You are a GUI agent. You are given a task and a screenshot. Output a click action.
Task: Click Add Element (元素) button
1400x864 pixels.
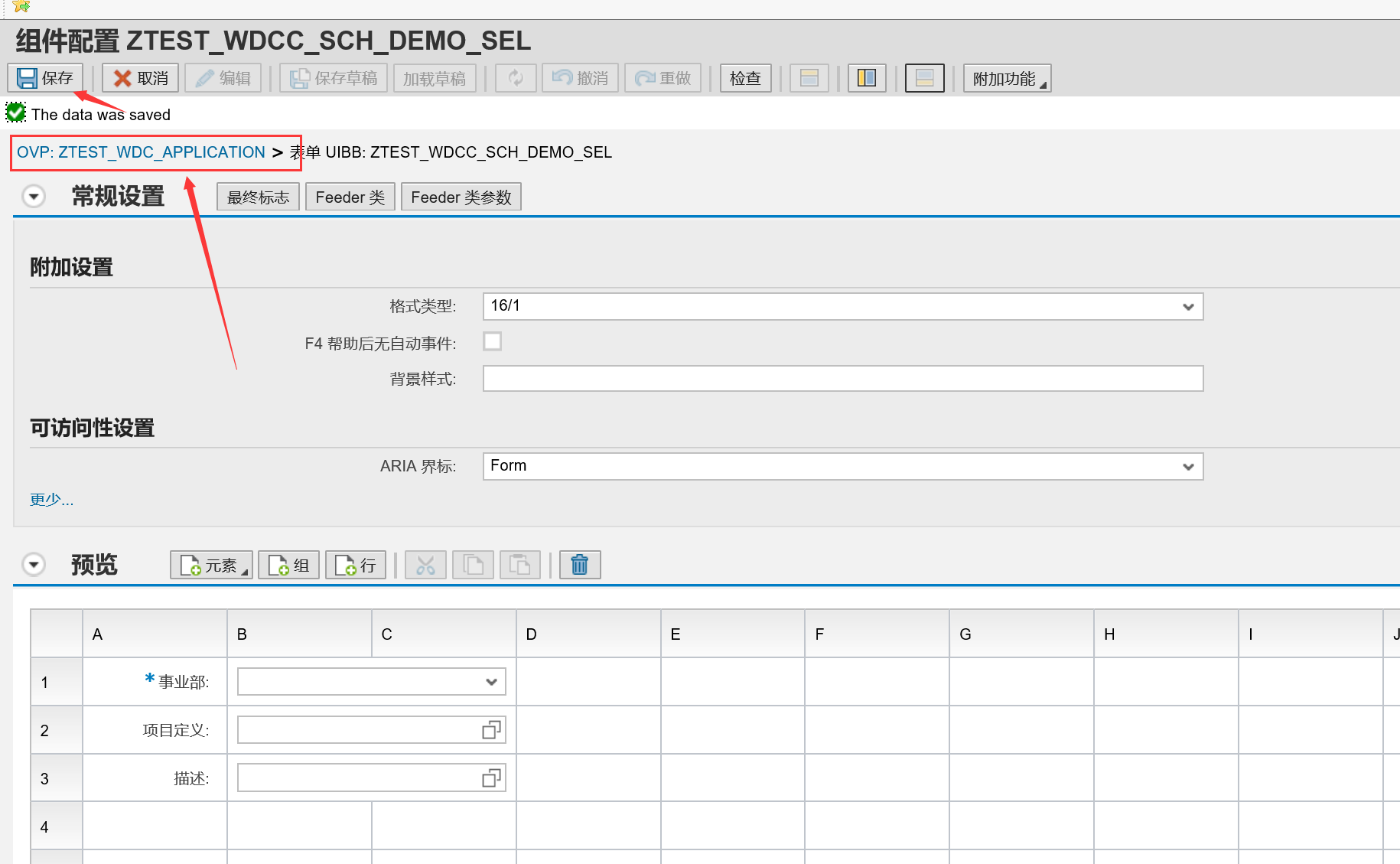(211, 565)
